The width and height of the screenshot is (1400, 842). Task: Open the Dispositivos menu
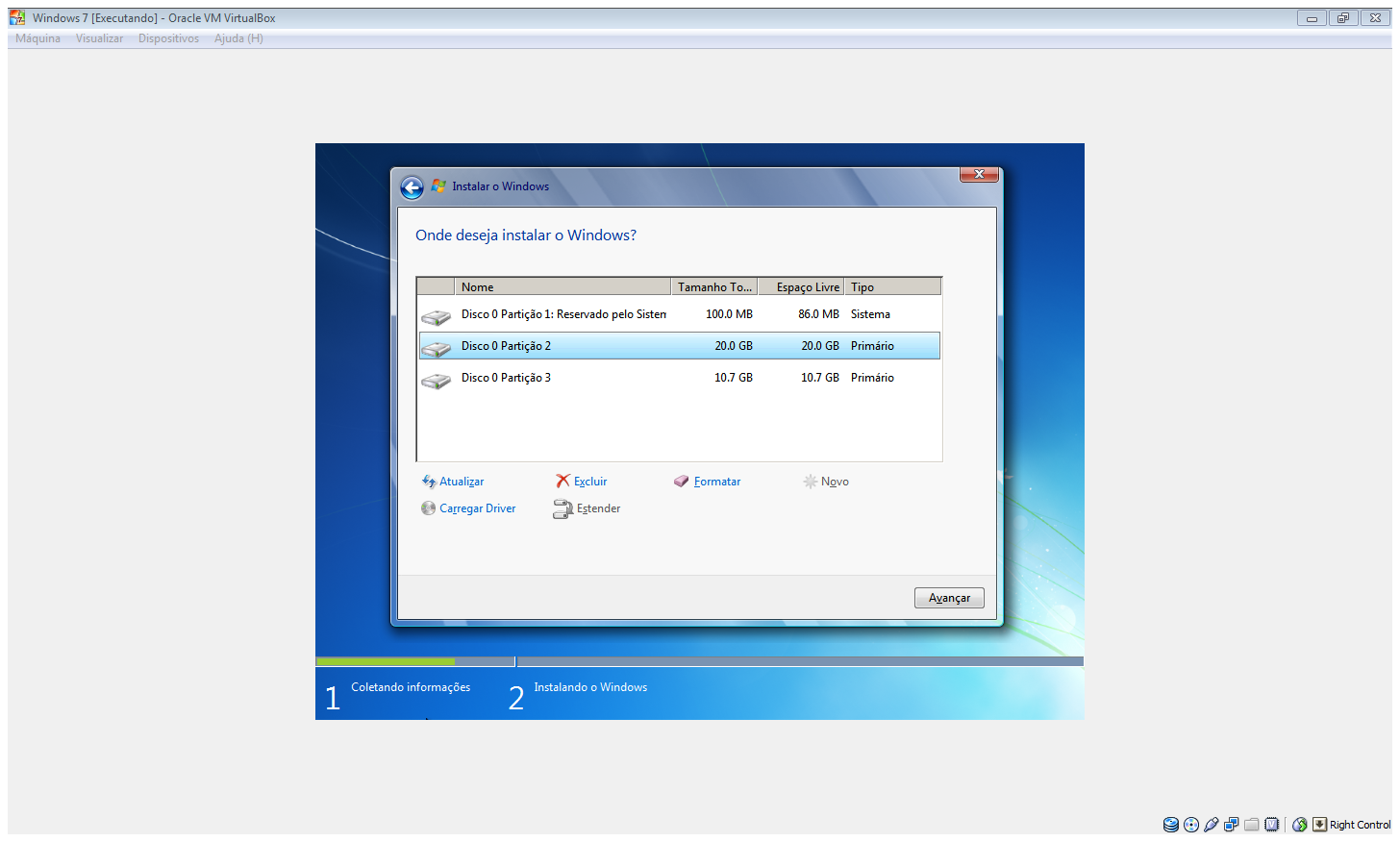pos(168,38)
